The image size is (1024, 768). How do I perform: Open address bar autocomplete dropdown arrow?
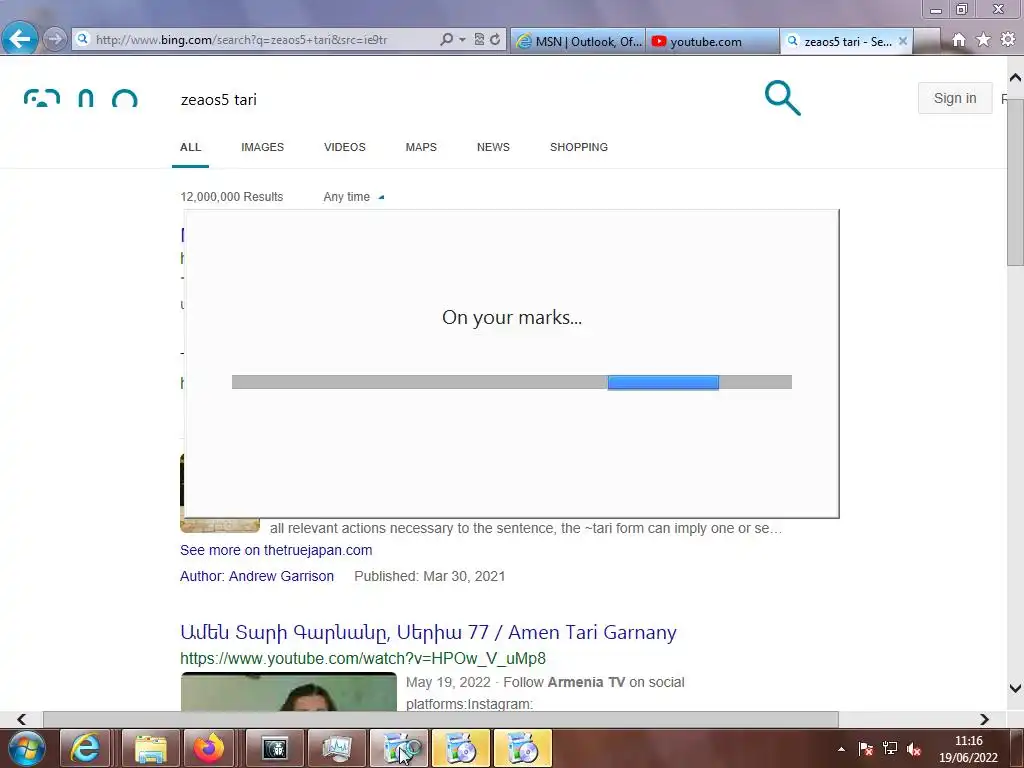pyautogui.click(x=462, y=40)
